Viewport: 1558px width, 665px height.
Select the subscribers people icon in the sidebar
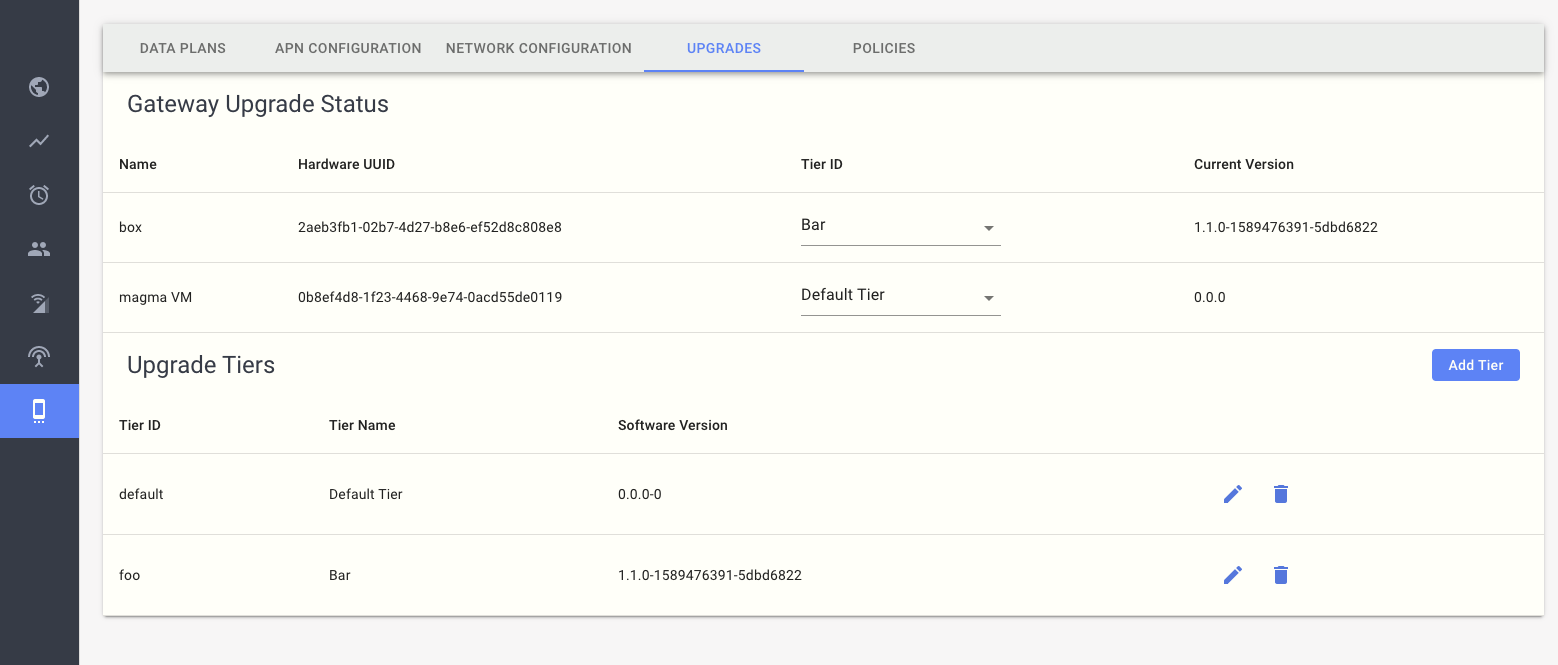tap(39, 248)
